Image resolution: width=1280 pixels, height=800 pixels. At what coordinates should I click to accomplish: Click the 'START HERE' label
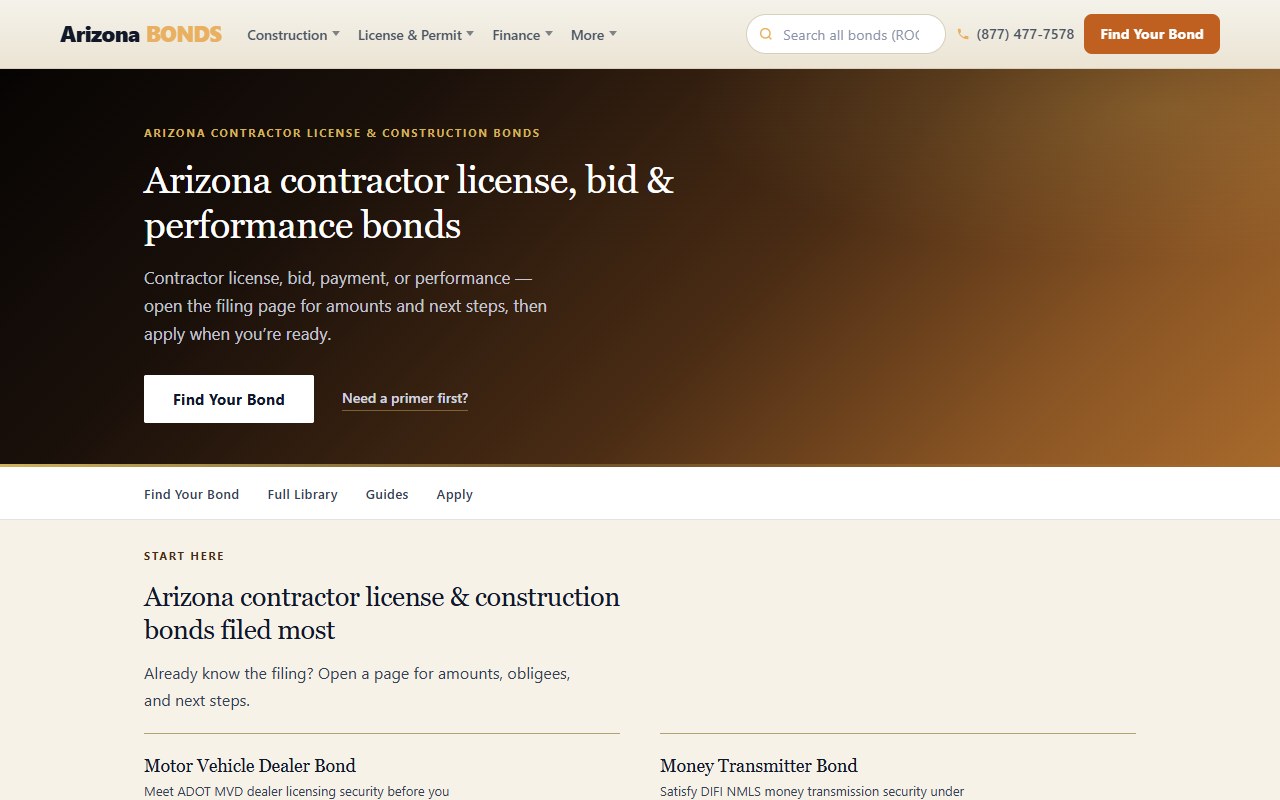(x=184, y=556)
